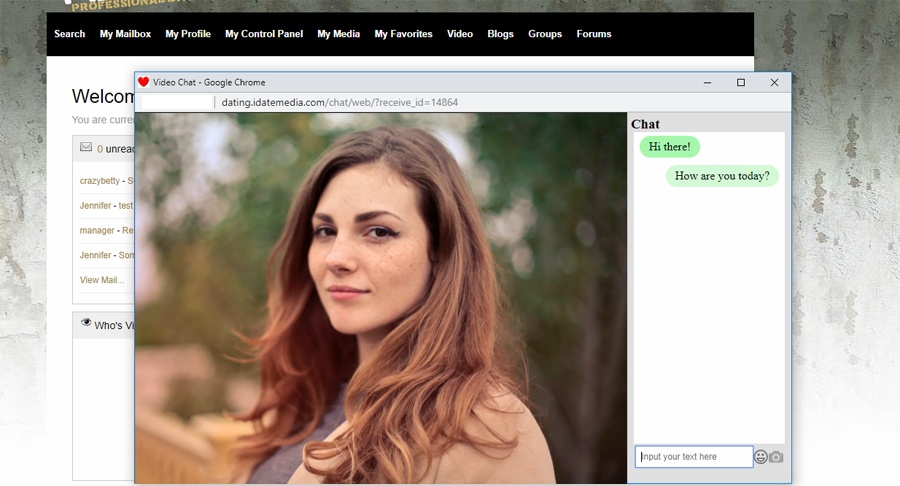The height and width of the screenshot is (486, 900).
Task: Focus the 'Input your text here' chat field
Action: point(694,457)
